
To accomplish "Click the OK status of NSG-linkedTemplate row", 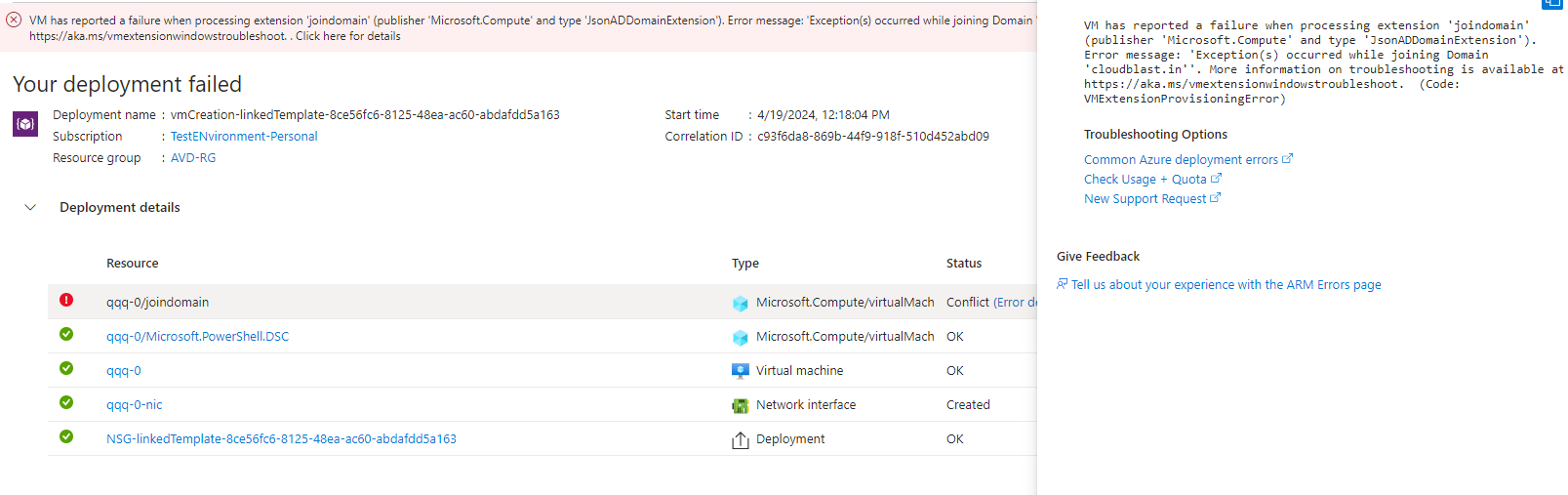I will pos(955,439).
